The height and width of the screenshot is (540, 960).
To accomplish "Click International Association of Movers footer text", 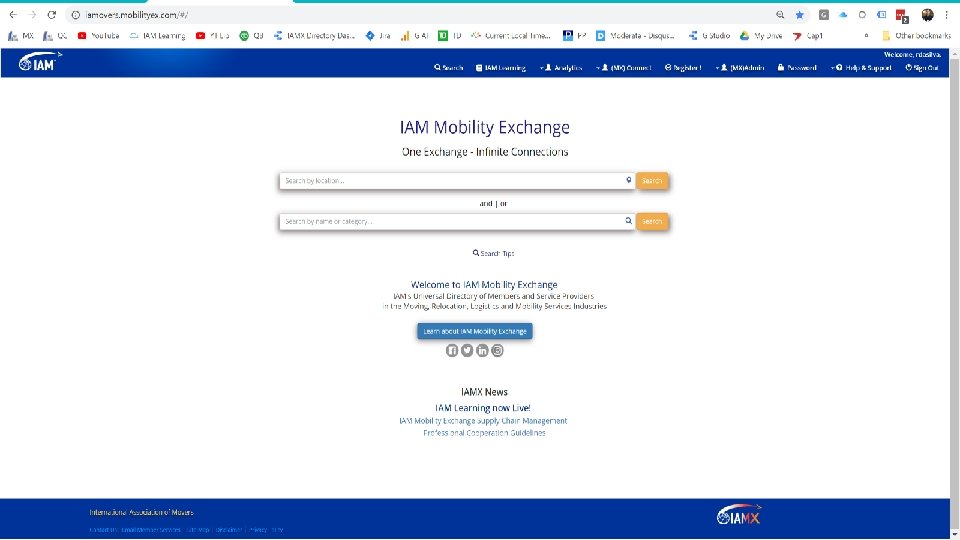I will tap(141, 512).
